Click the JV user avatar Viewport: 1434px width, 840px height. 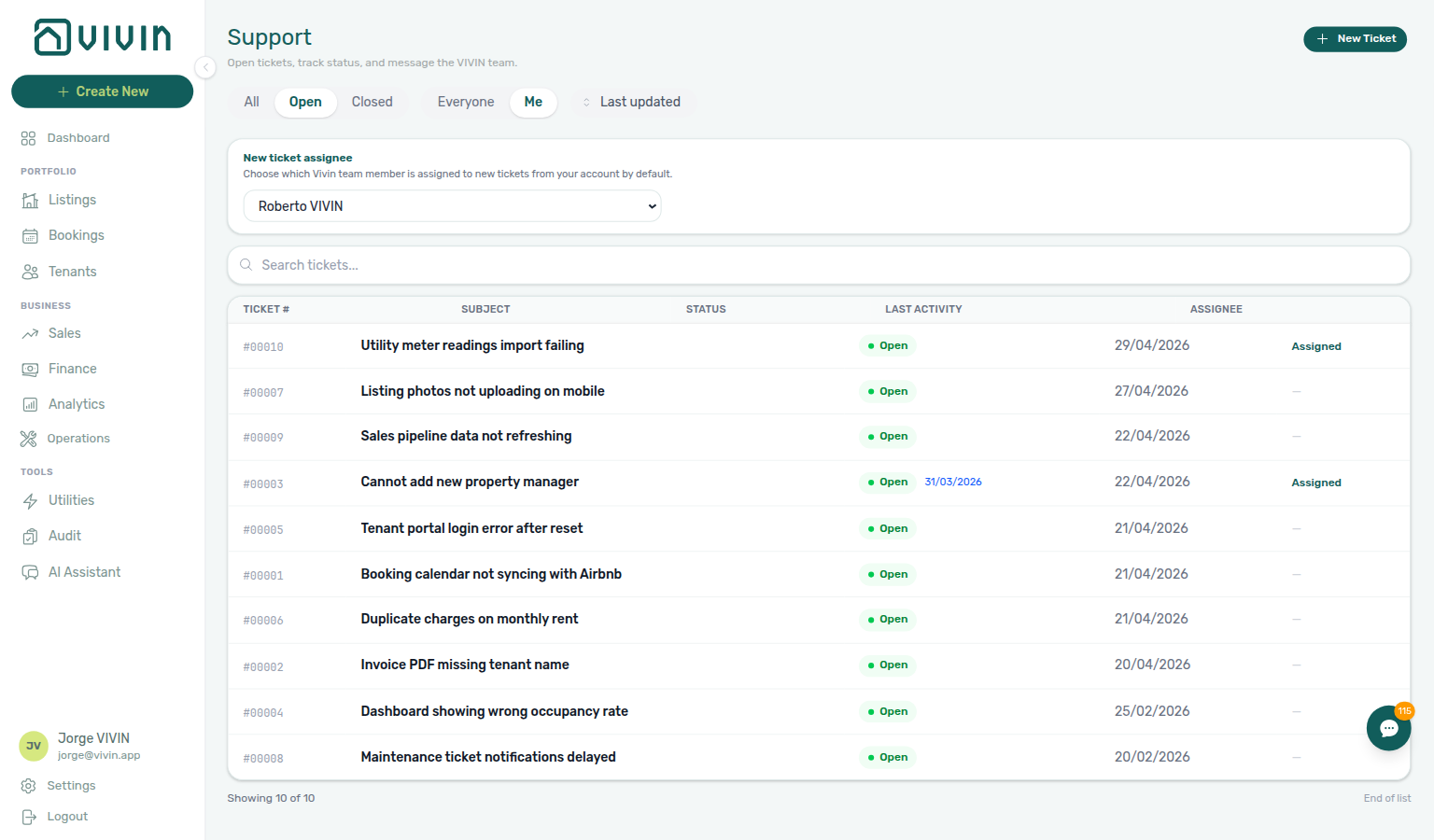click(34, 746)
